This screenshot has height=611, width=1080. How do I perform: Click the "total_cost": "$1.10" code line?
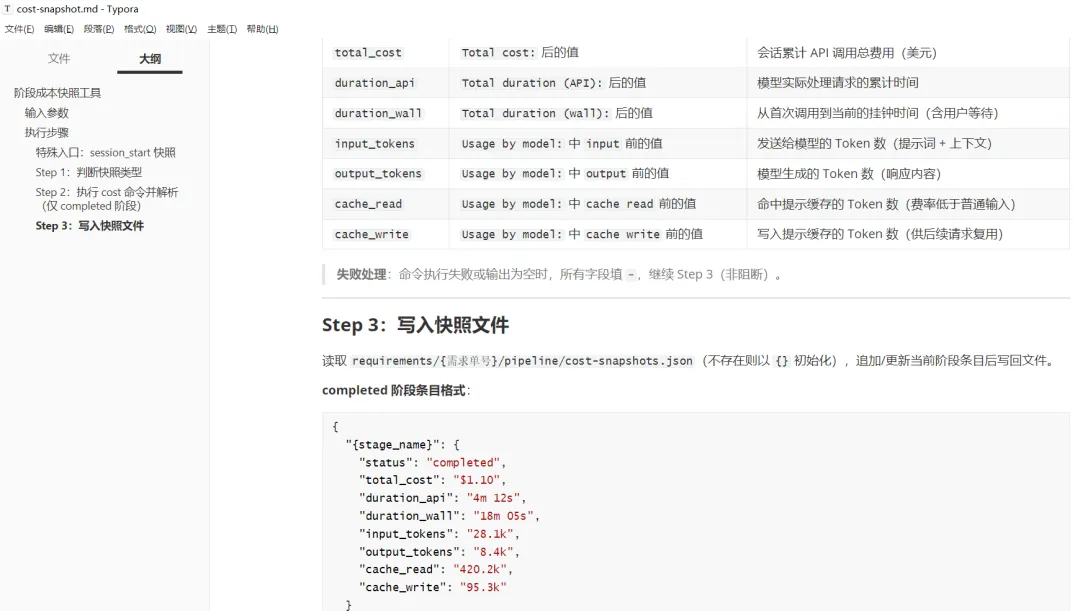tap(432, 480)
